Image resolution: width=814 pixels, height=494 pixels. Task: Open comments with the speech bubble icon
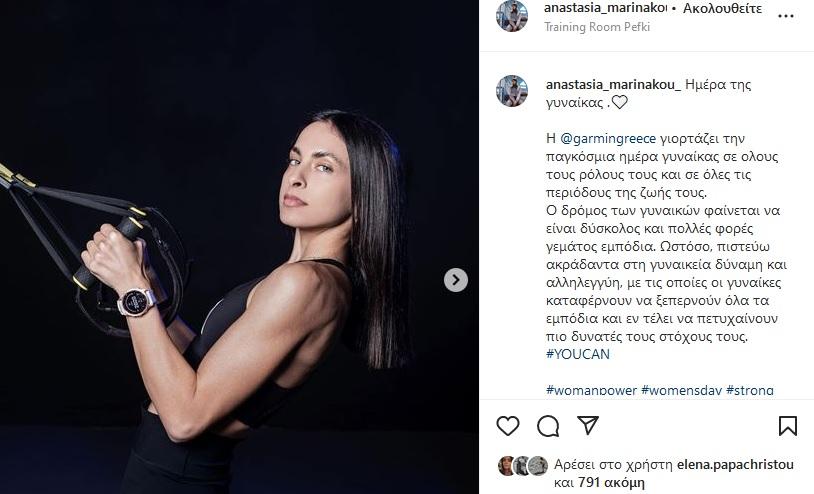coord(548,426)
